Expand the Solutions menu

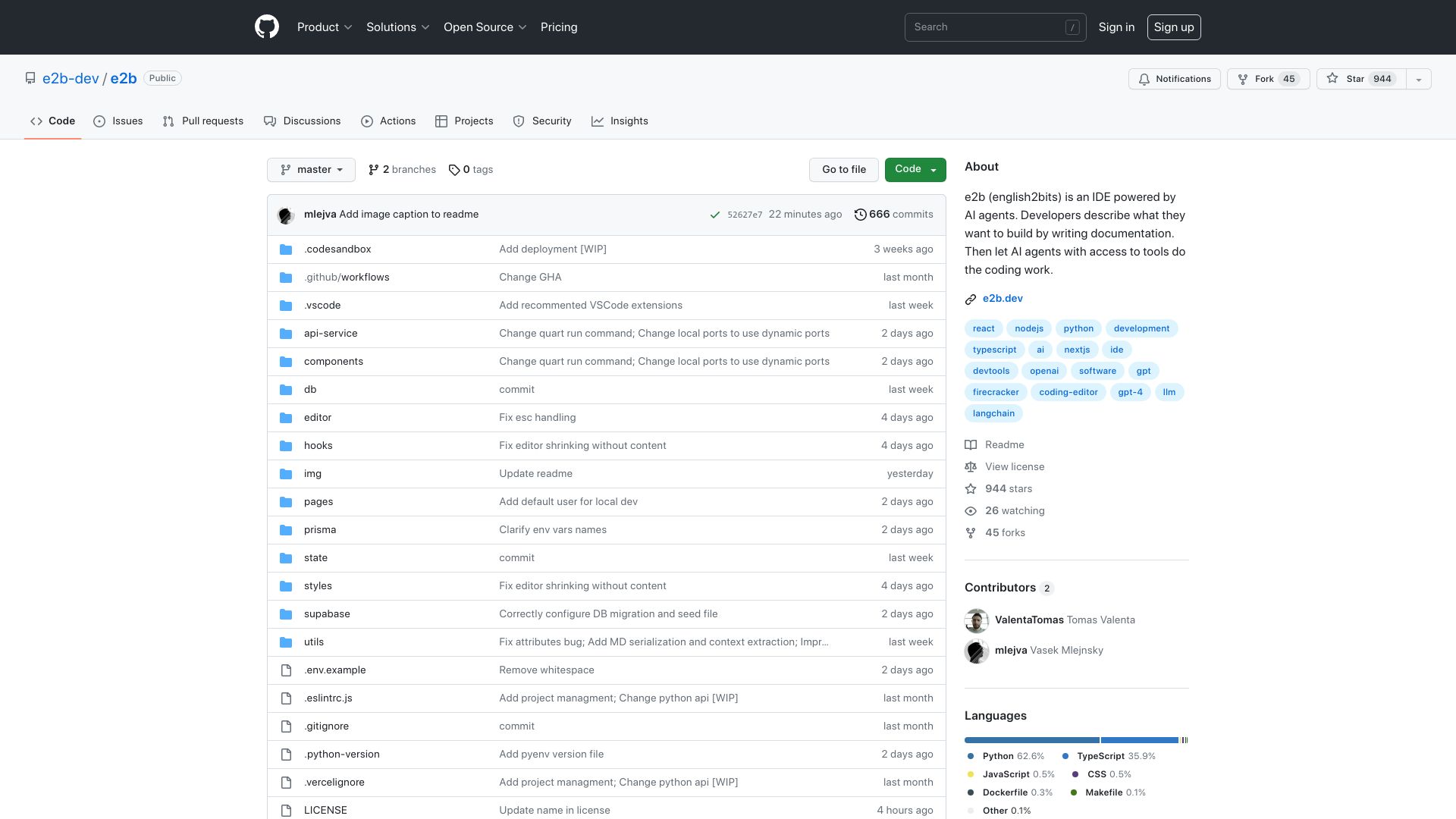click(x=398, y=27)
